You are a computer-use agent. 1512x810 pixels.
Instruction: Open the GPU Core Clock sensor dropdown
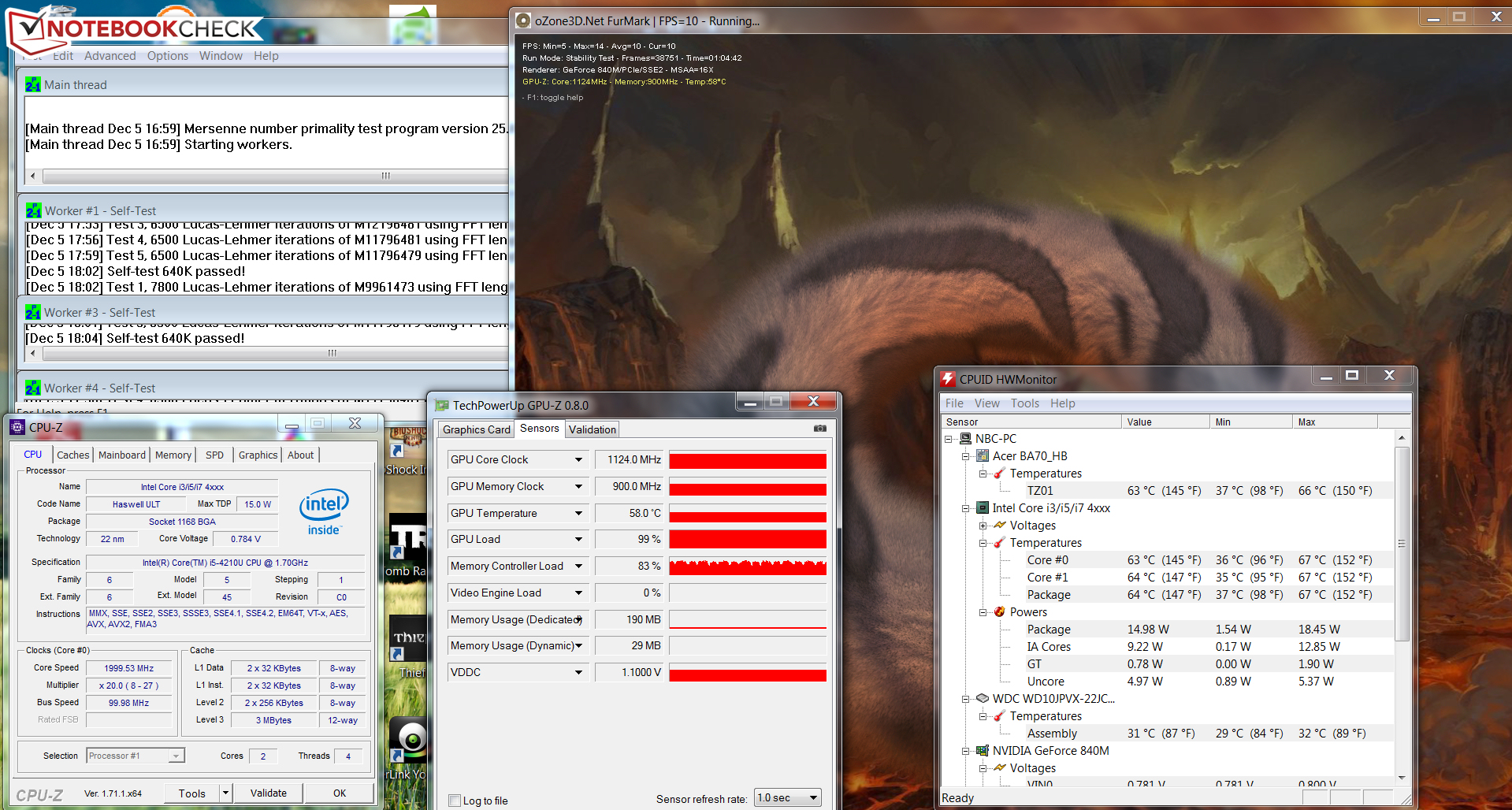(x=578, y=459)
